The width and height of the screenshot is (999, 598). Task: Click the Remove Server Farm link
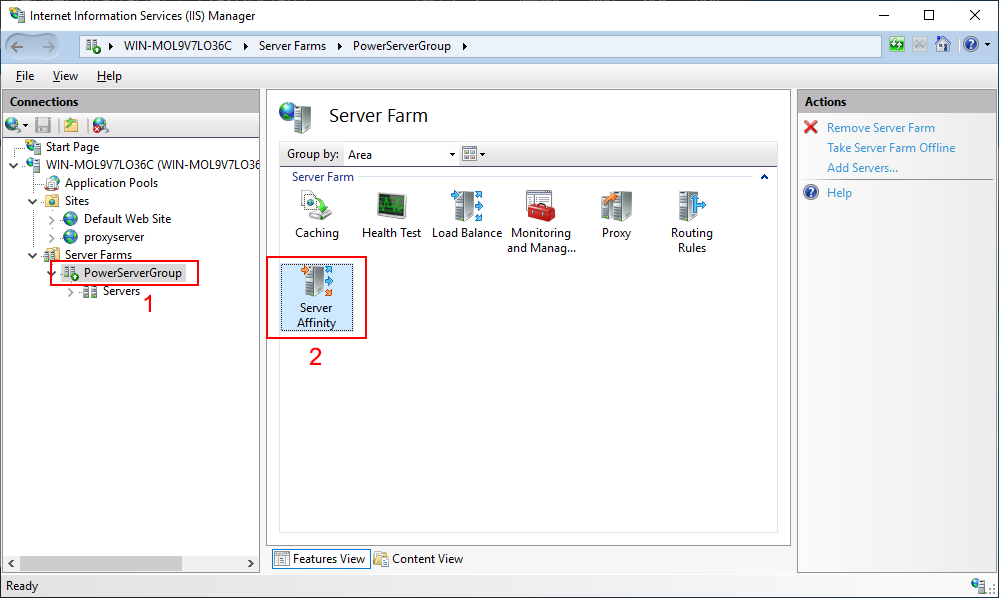880,128
